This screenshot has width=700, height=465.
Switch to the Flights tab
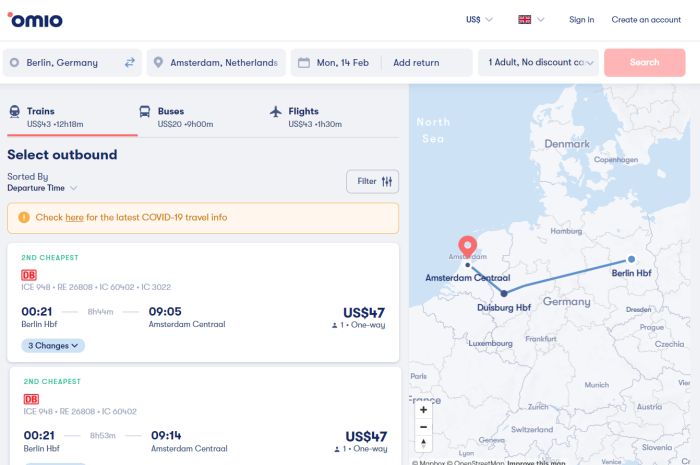(333, 117)
